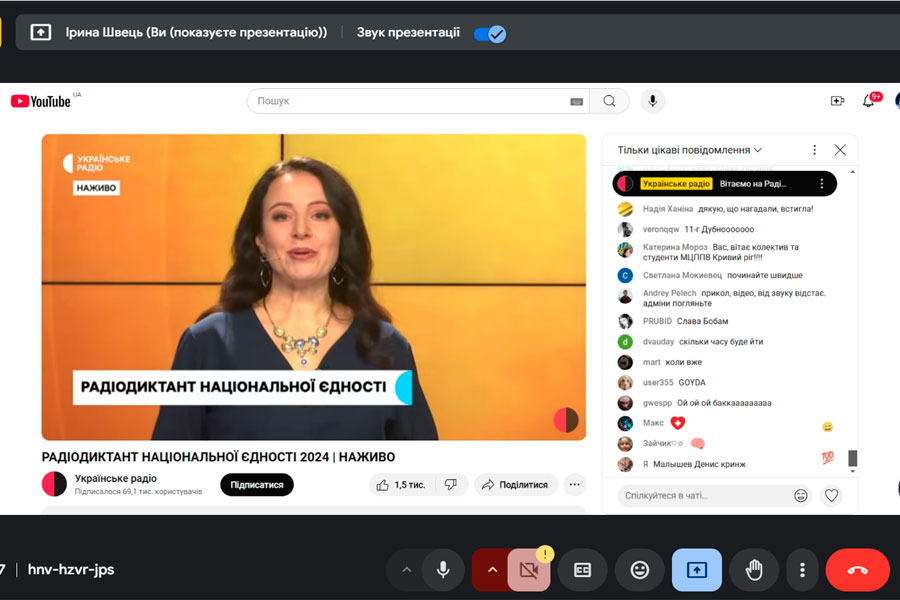Image resolution: width=900 pixels, height=600 pixels.
Task: Expand camera video settings arrow
Action: 491,570
